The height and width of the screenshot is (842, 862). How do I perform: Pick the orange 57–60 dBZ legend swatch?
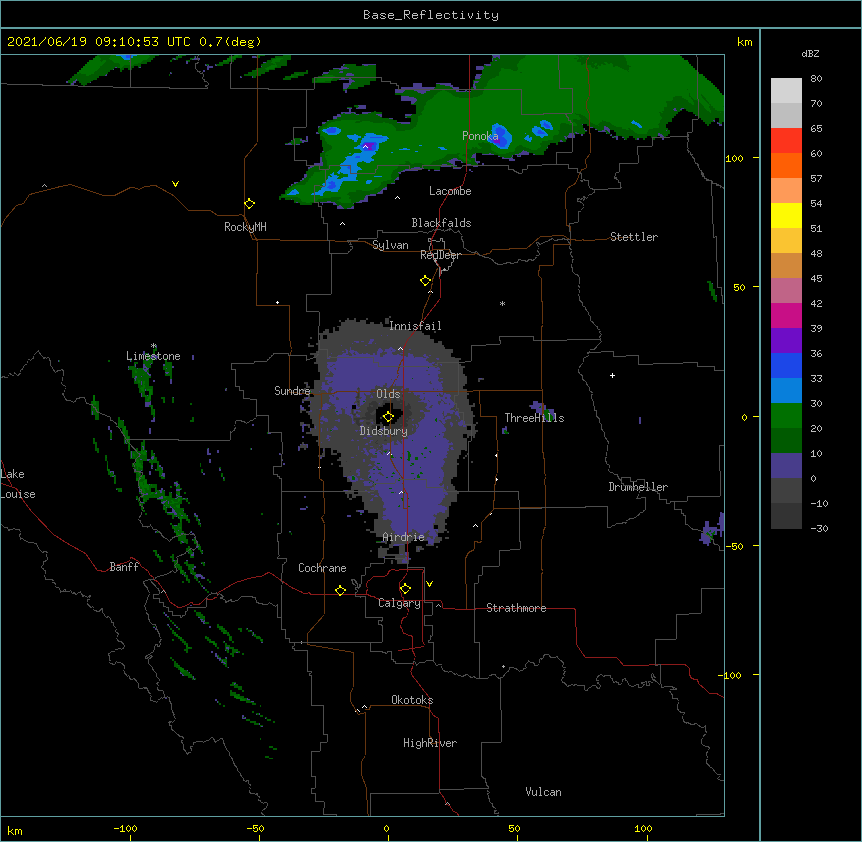[786, 165]
